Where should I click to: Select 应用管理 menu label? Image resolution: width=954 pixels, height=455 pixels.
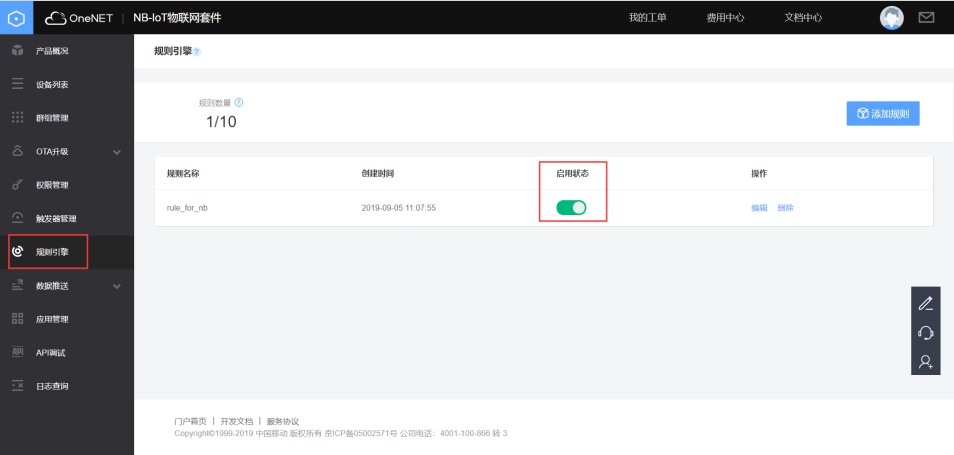pyautogui.click(x=52, y=319)
